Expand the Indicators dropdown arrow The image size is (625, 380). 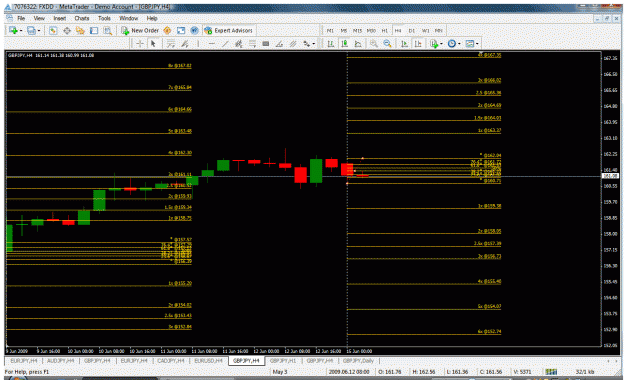(441, 44)
